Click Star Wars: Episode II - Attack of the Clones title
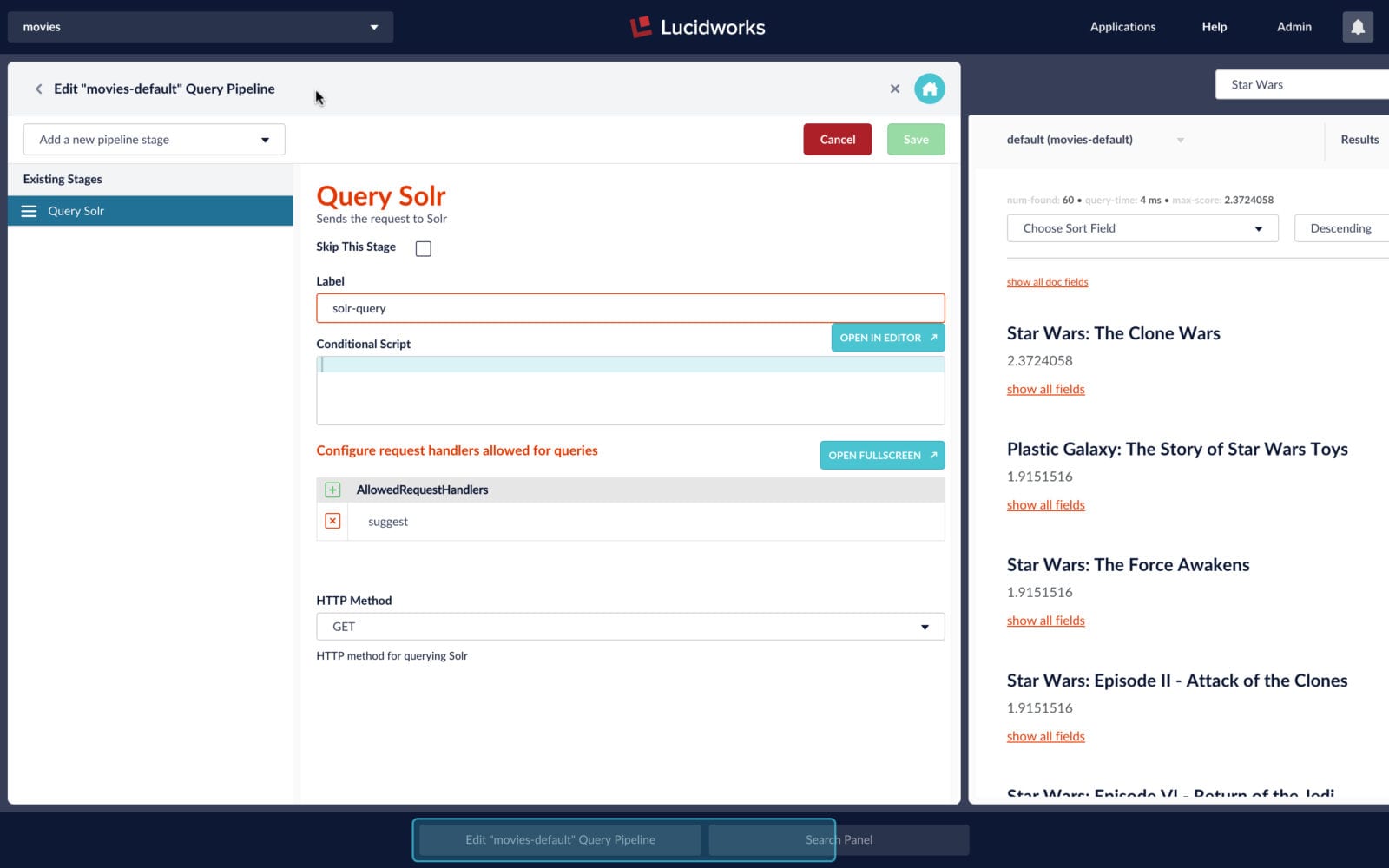Image resolution: width=1389 pixels, height=868 pixels. [1177, 681]
